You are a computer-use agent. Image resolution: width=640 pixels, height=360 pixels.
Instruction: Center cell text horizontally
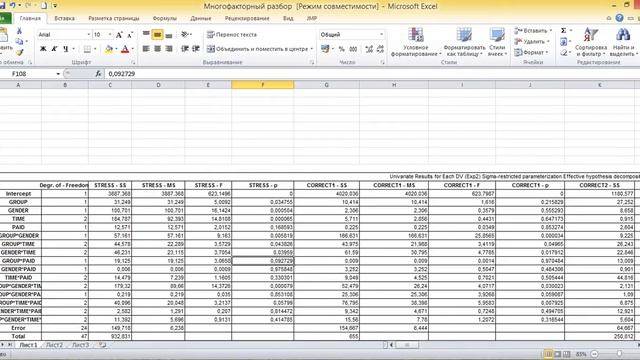158,49
